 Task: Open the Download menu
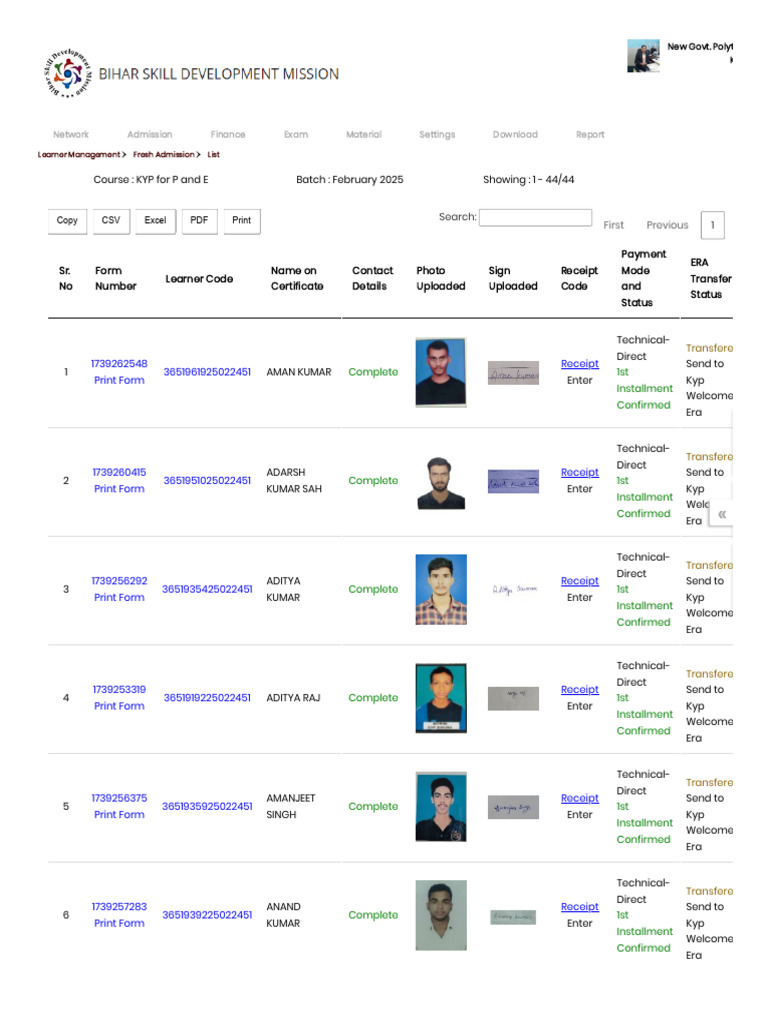tap(515, 134)
